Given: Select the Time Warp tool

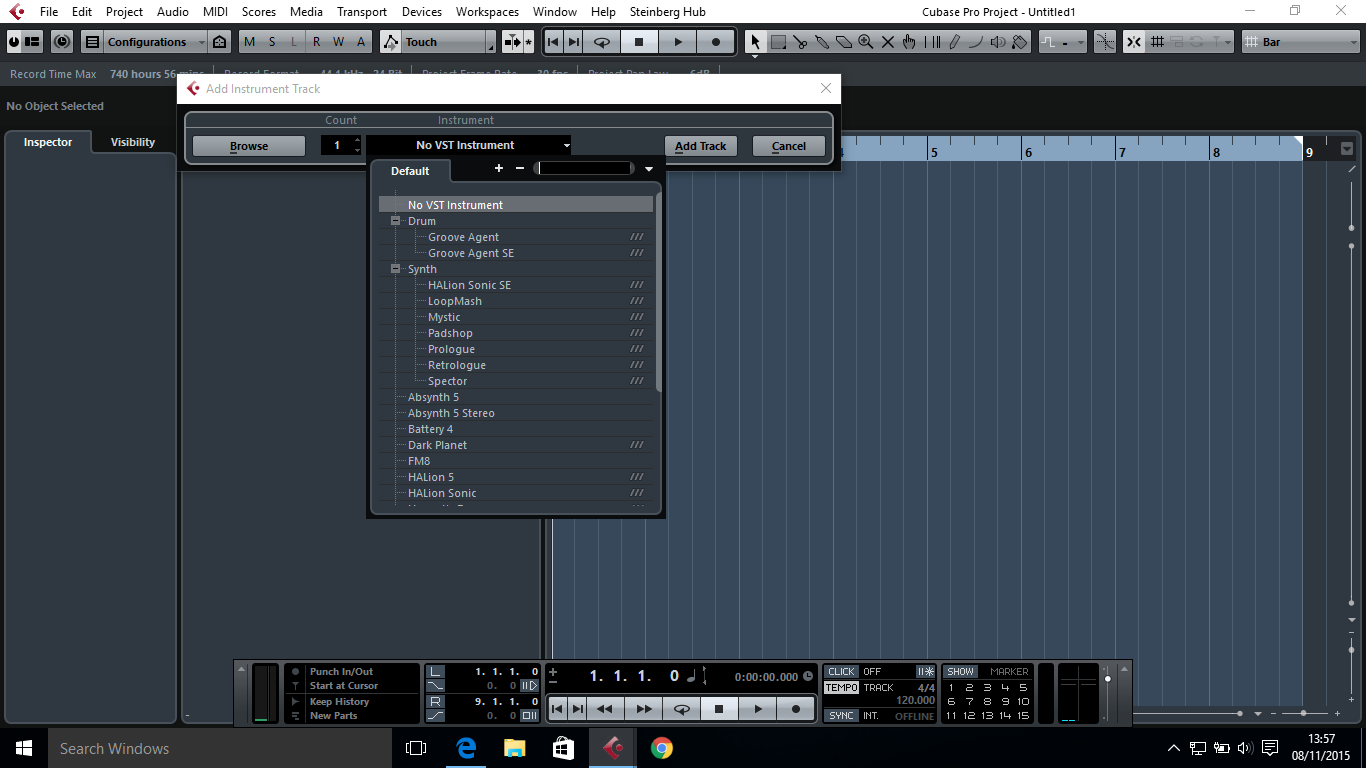Looking at the screenshot, I should pyautogui.click(x=932, y=42).
